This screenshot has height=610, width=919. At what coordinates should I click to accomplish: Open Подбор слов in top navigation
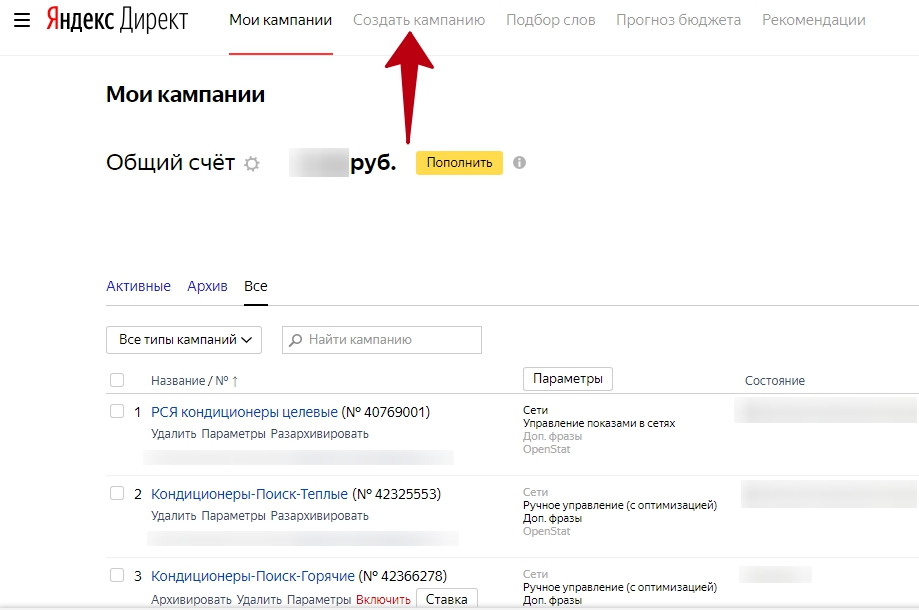[x=551, y=20]
